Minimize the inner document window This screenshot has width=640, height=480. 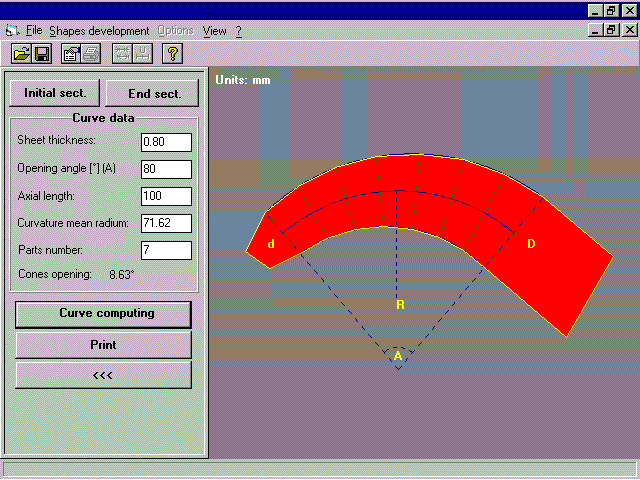(595, 30)
